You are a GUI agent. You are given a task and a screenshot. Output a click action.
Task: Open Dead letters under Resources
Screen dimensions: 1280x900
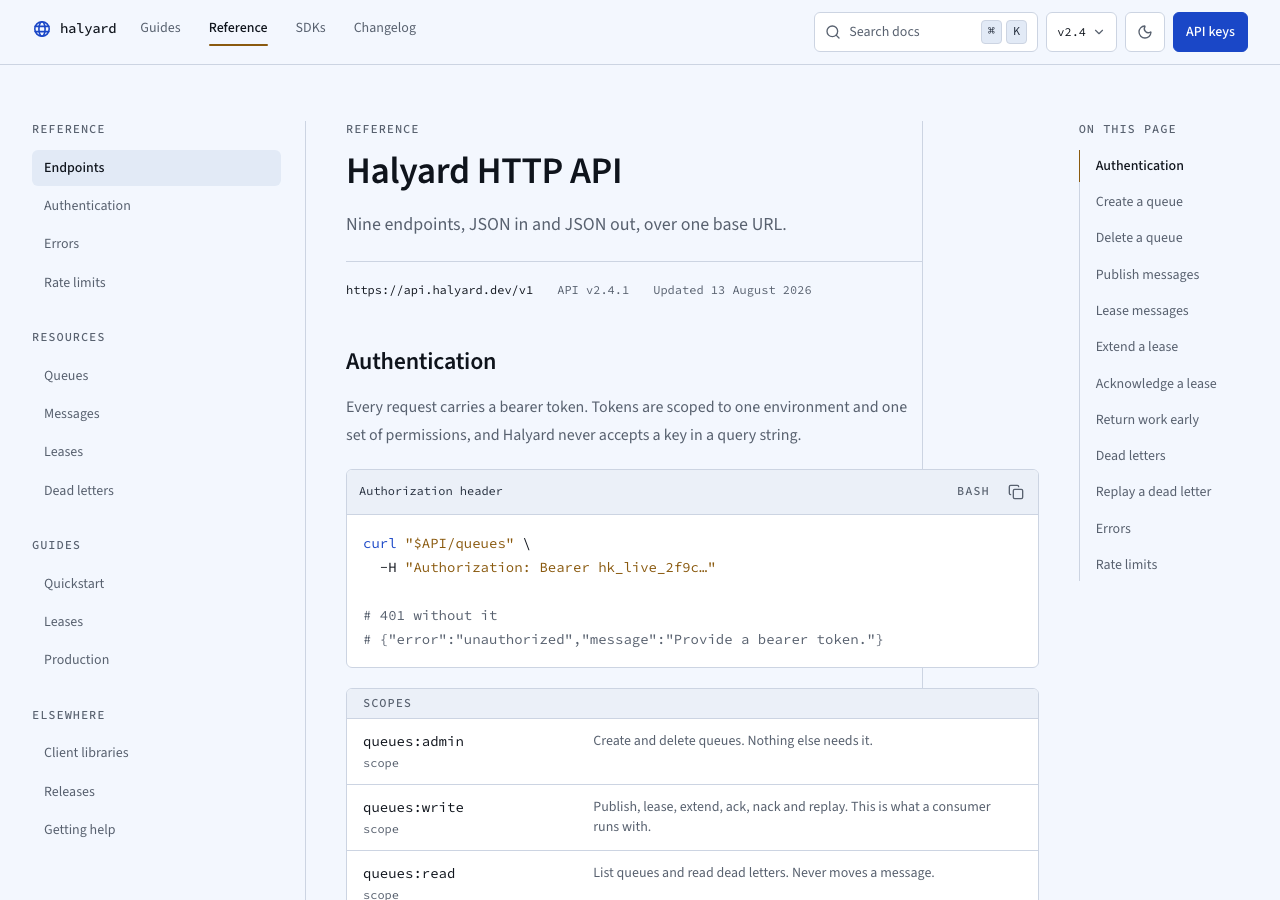[x=156, y=491]
